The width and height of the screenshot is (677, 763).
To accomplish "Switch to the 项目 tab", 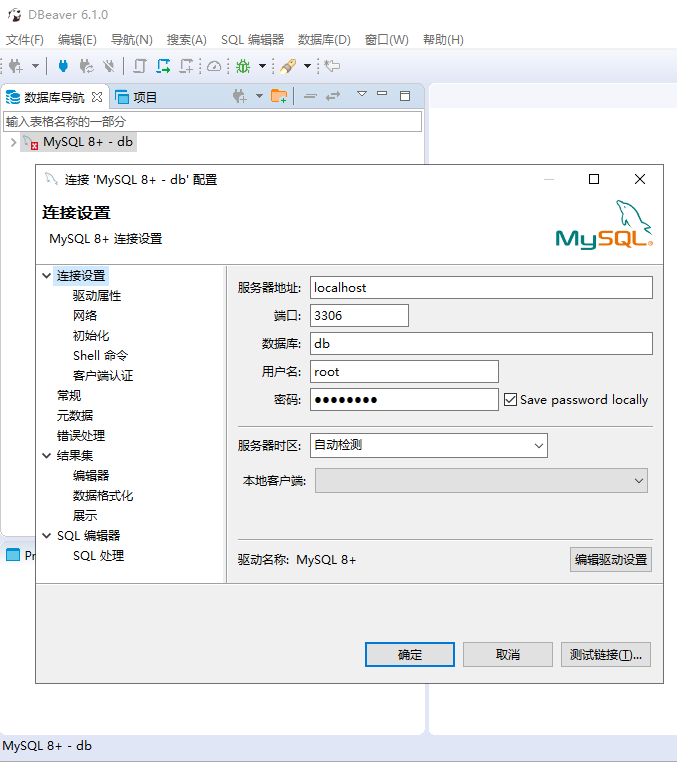I will point(137,97).
